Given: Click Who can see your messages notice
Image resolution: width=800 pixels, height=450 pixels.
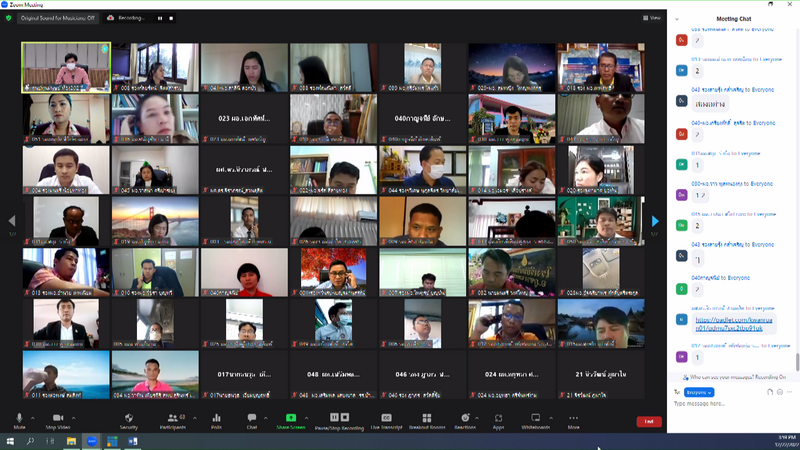Looking at the screenshot, I should coord(734,377).
